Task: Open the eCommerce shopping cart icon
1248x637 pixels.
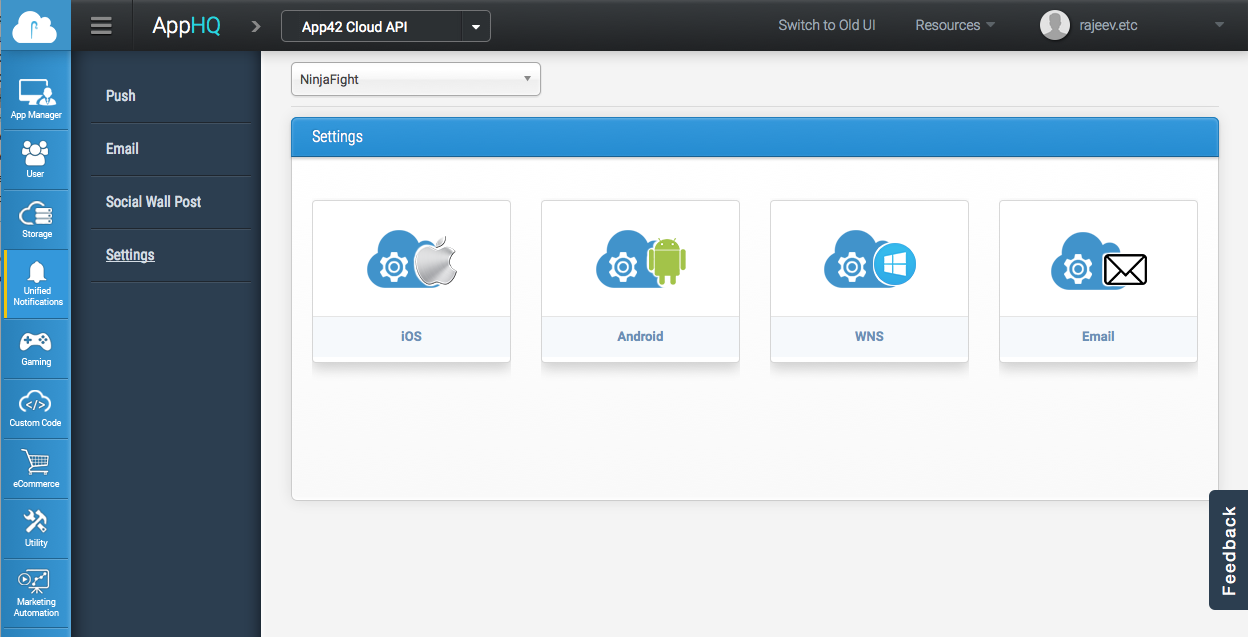Action: (x=36, y=467)
